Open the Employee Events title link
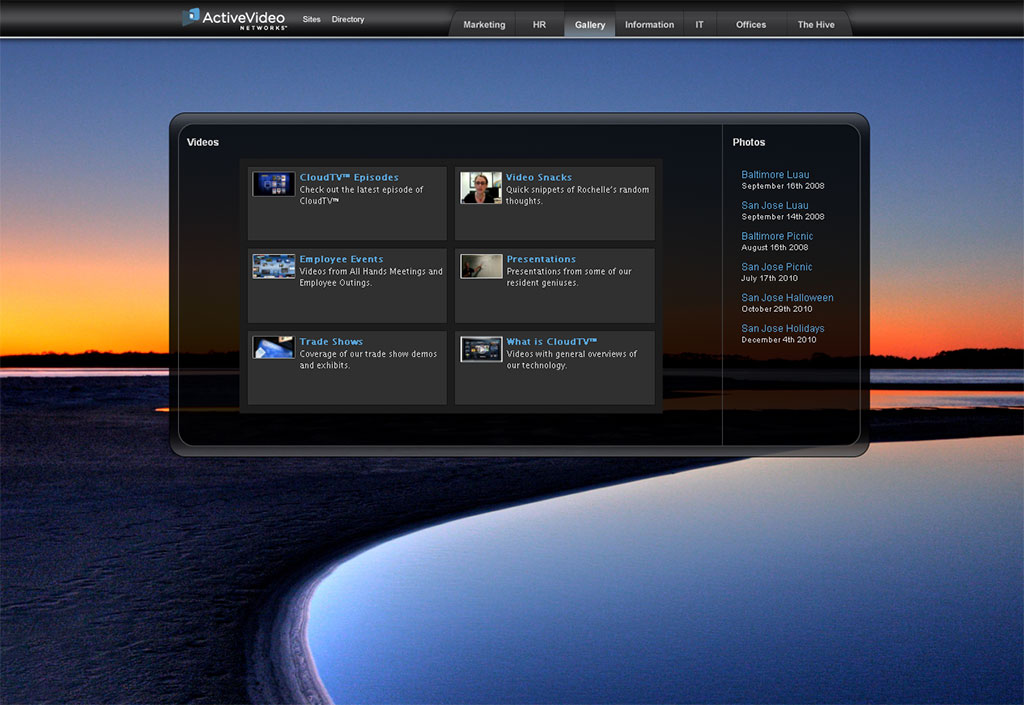Viewport: 1024px width, 705px height. tap(341, 259)
